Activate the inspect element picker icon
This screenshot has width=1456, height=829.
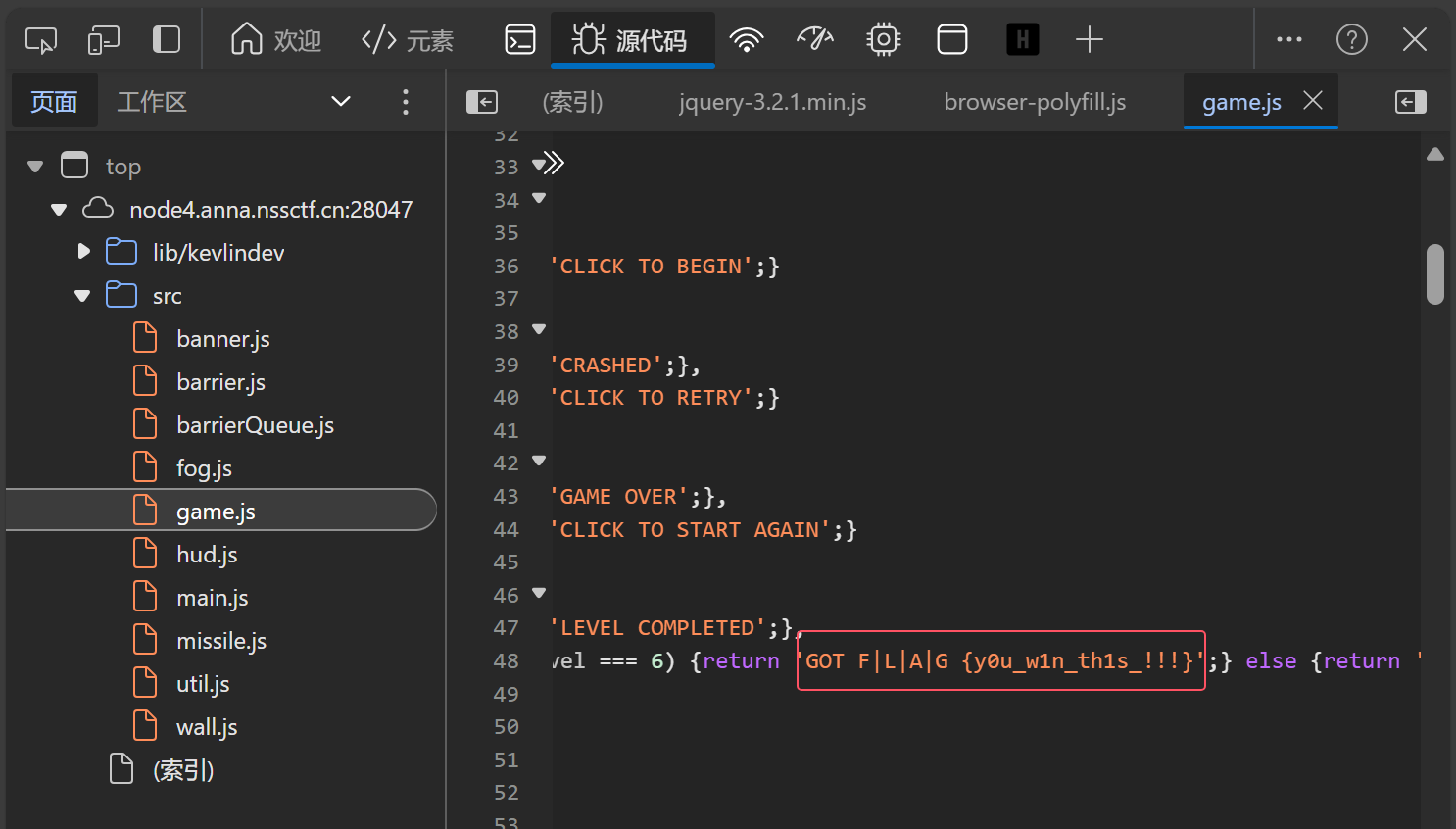coord(41,40)
